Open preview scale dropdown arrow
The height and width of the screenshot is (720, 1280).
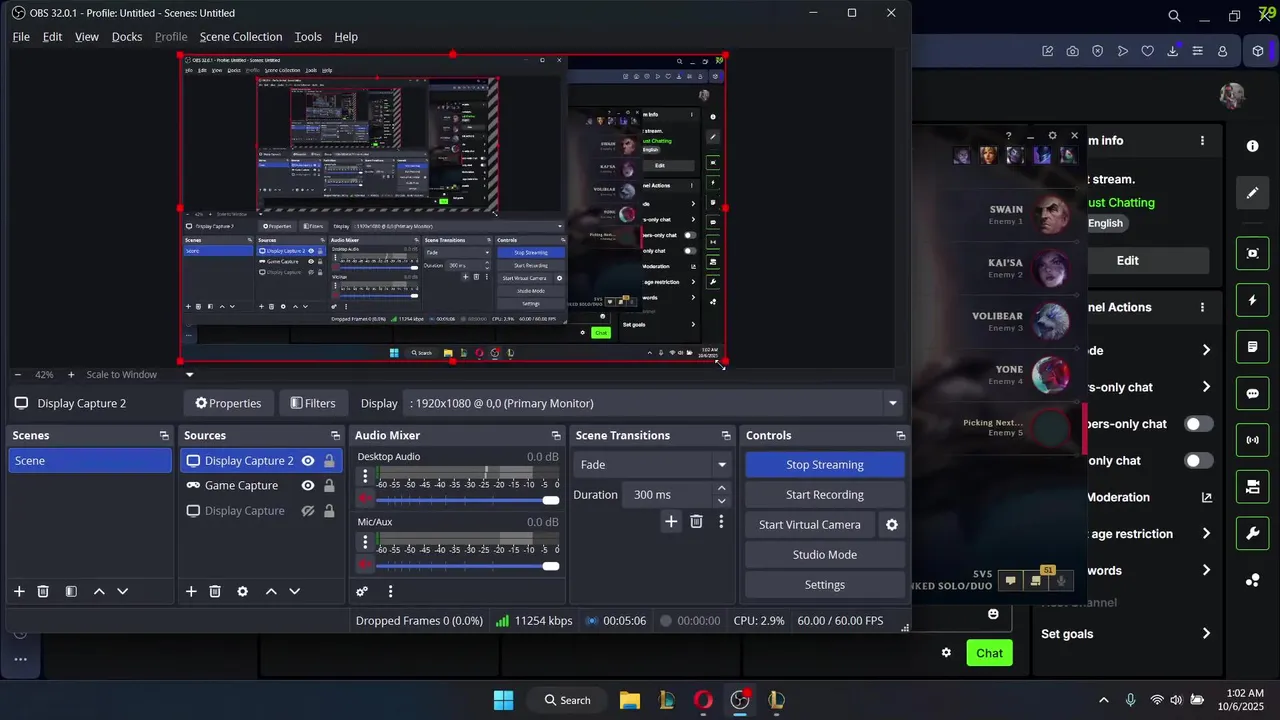189,375
